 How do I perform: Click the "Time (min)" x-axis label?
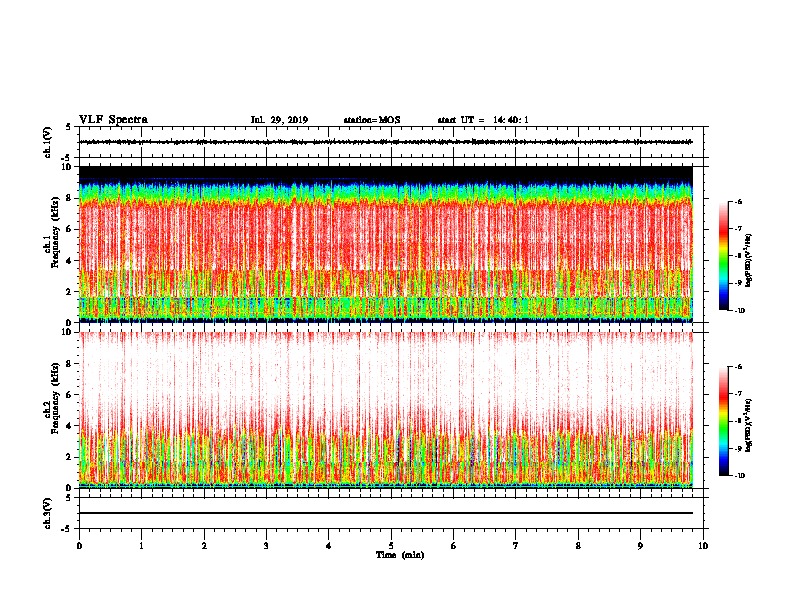tap(400, 555)
